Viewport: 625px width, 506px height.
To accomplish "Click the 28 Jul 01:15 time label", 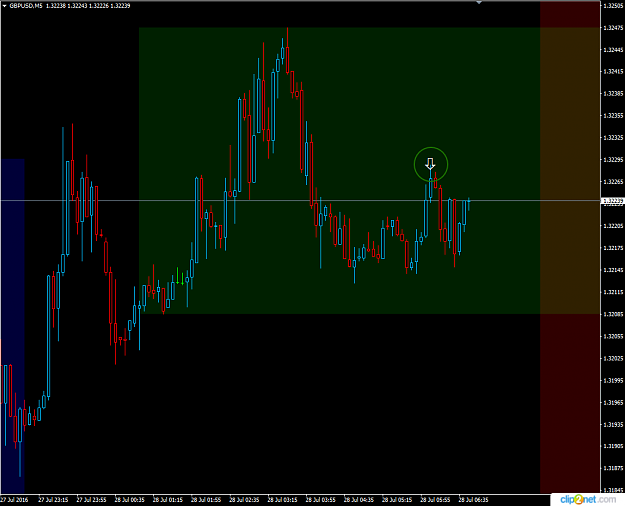I will [168, 500].
